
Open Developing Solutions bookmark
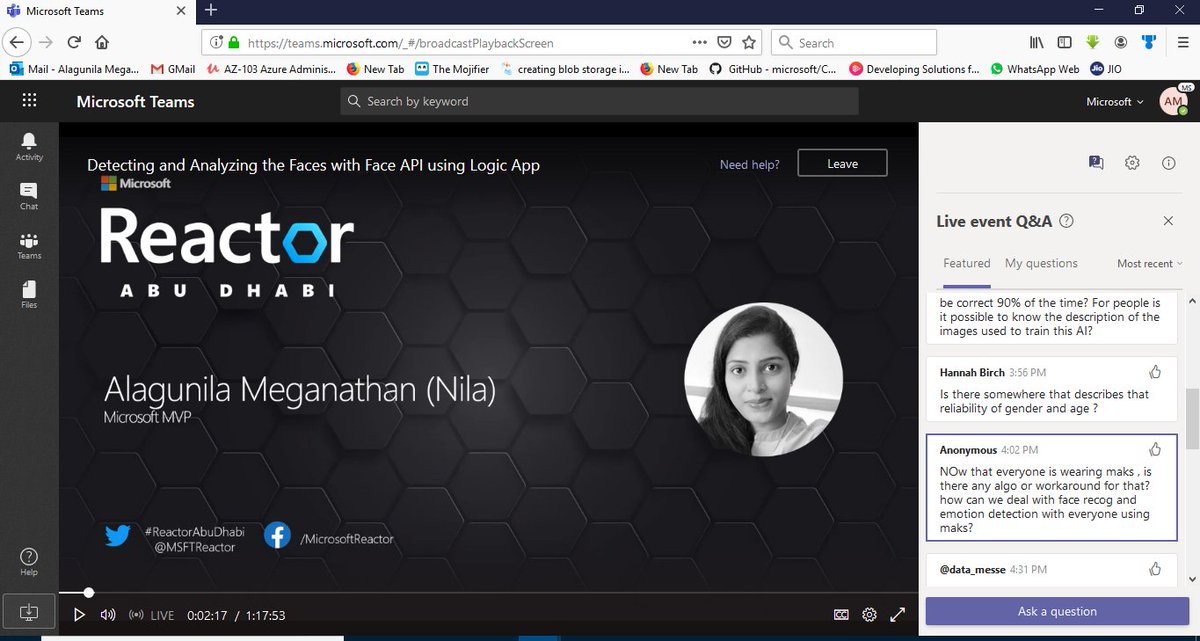coord(913,69)
